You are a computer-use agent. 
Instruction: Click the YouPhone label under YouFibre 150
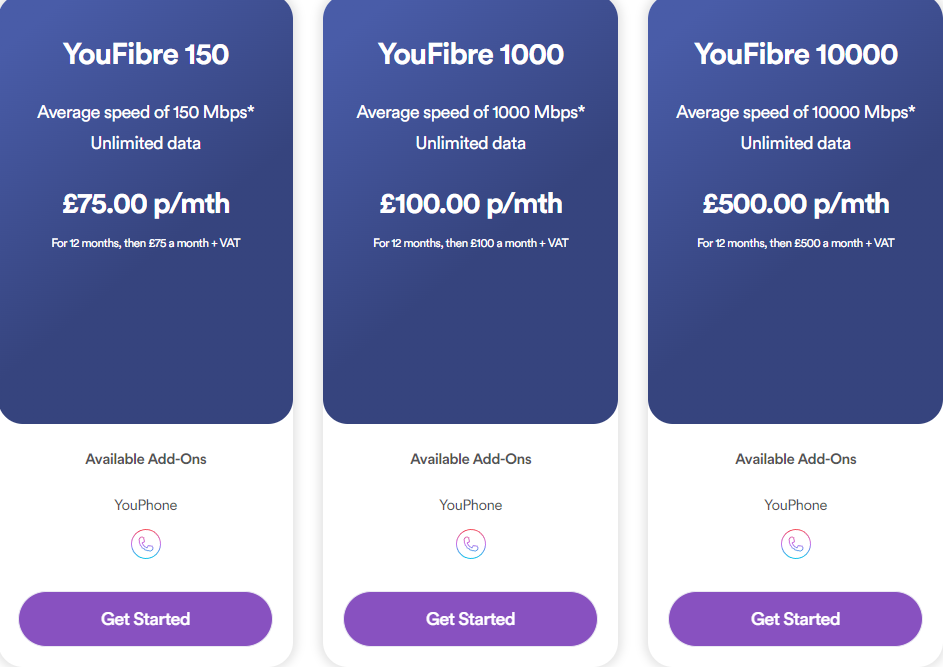point(146,505)
